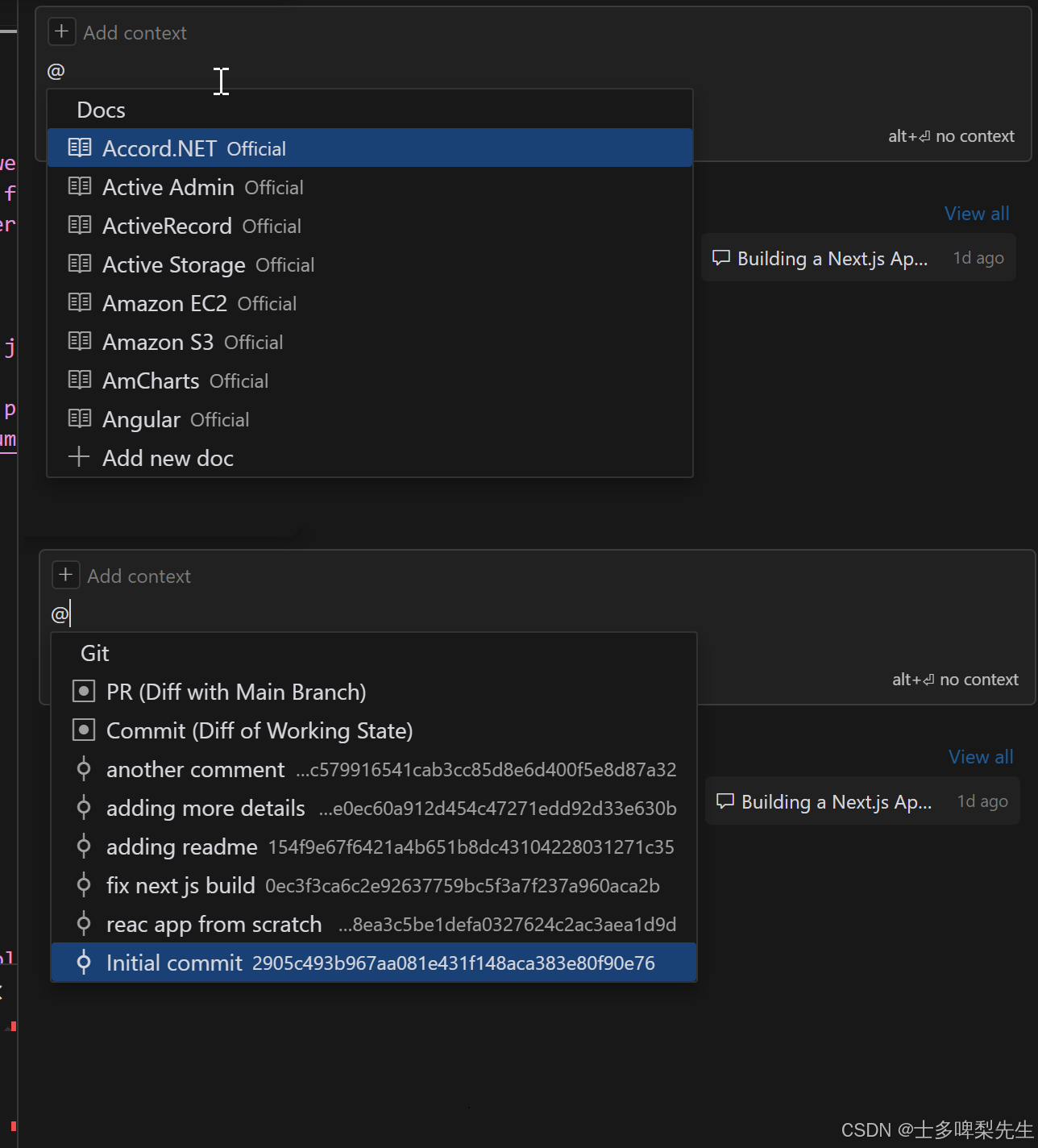Click the commit icon beside Initial commit

click(84, 963)
